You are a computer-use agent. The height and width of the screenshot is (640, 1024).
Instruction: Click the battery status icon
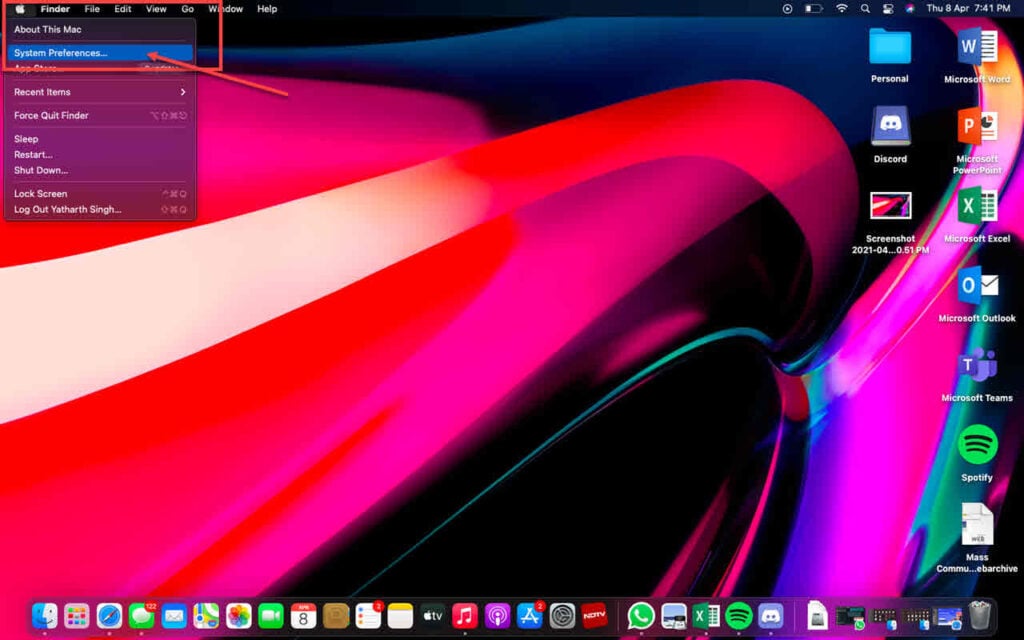813,9
